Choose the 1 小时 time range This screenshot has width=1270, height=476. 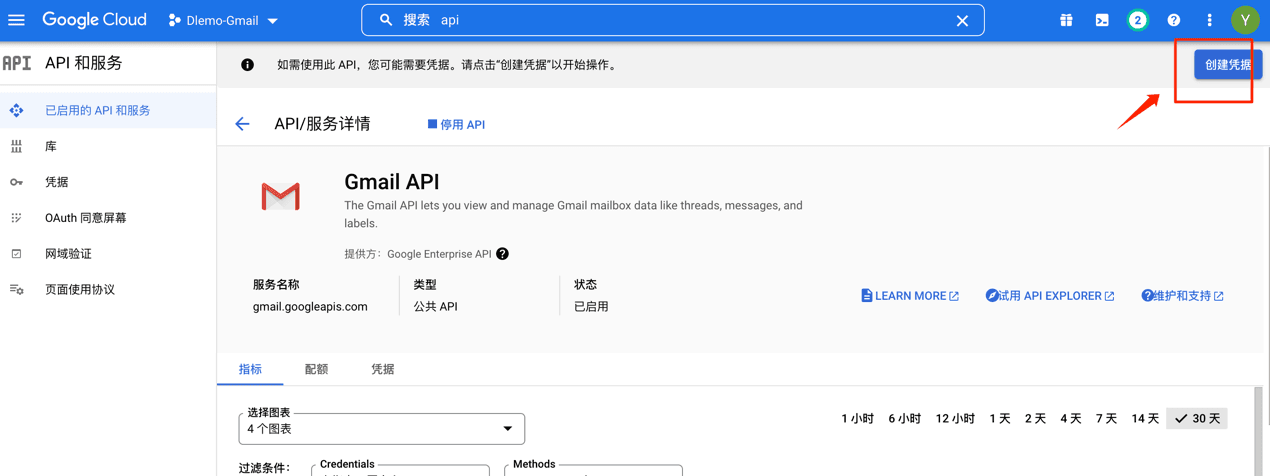pos(857,418)
